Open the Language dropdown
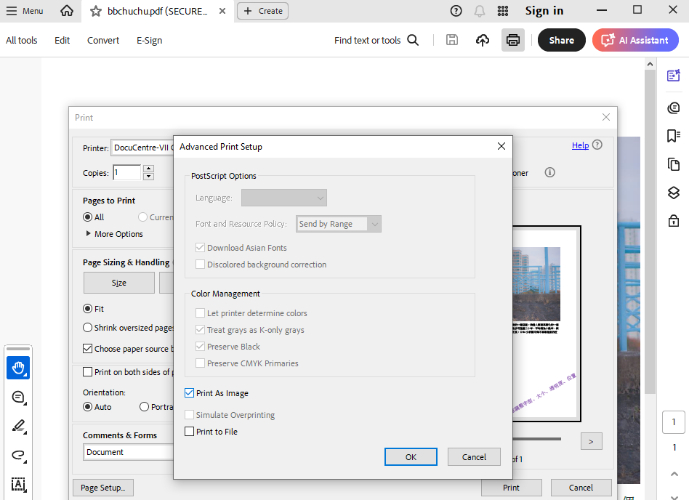The width and height of the screenshot is (689, 500). 284,198
